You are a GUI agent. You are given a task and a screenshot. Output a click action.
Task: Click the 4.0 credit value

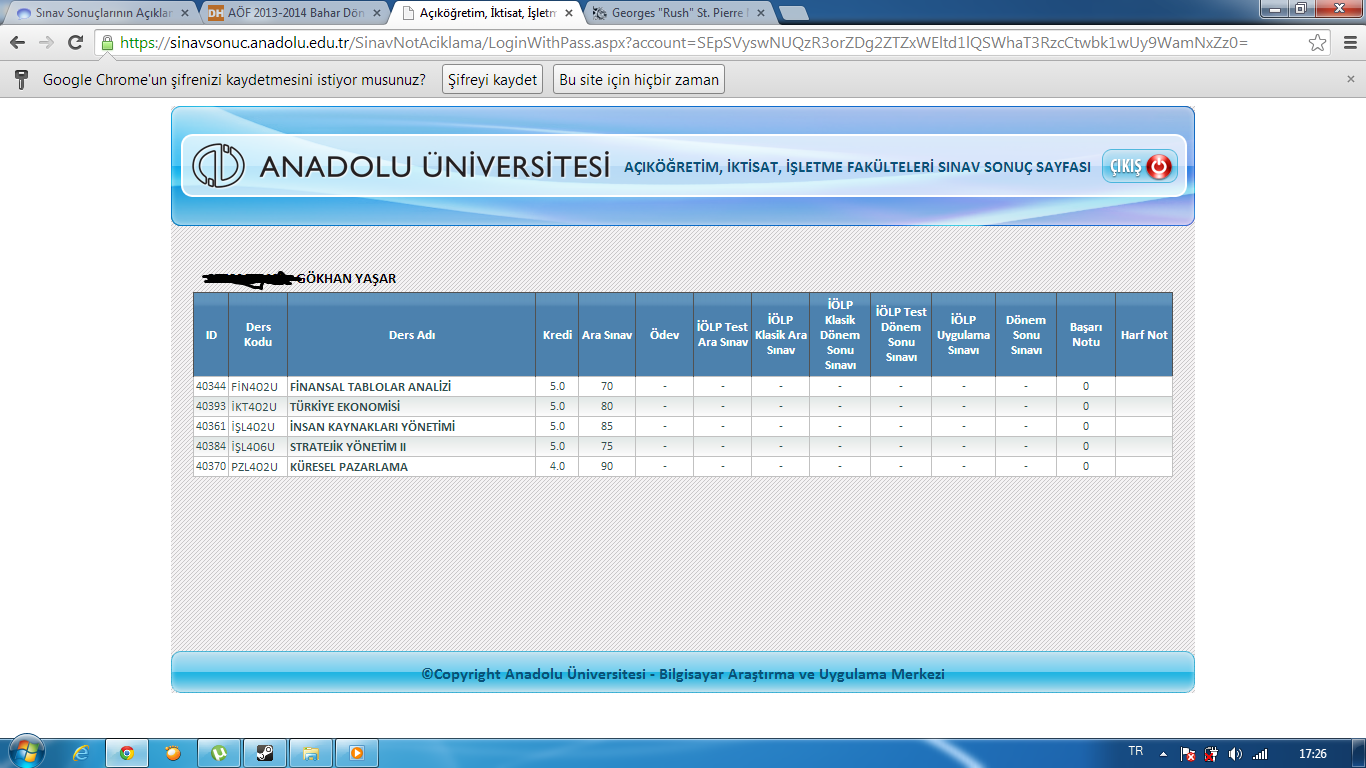557,467
